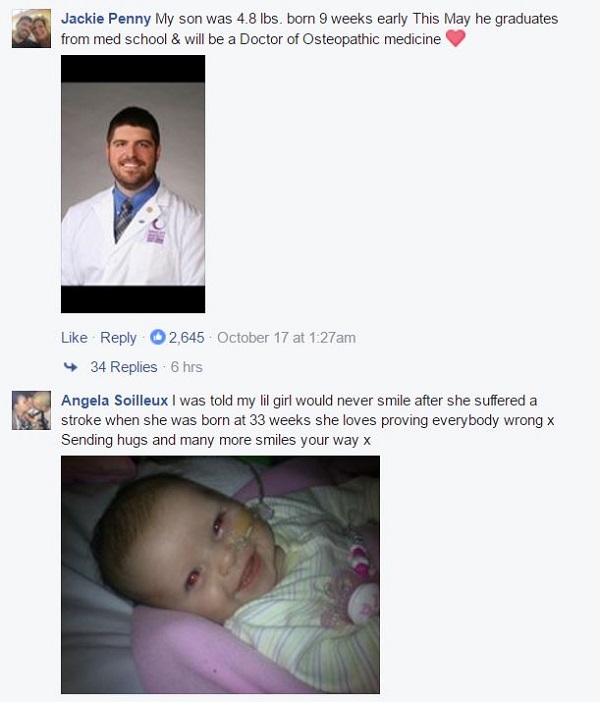Click the purple logo on the white coat
This screenshot has width=600, height=702.
coord(157,231)
